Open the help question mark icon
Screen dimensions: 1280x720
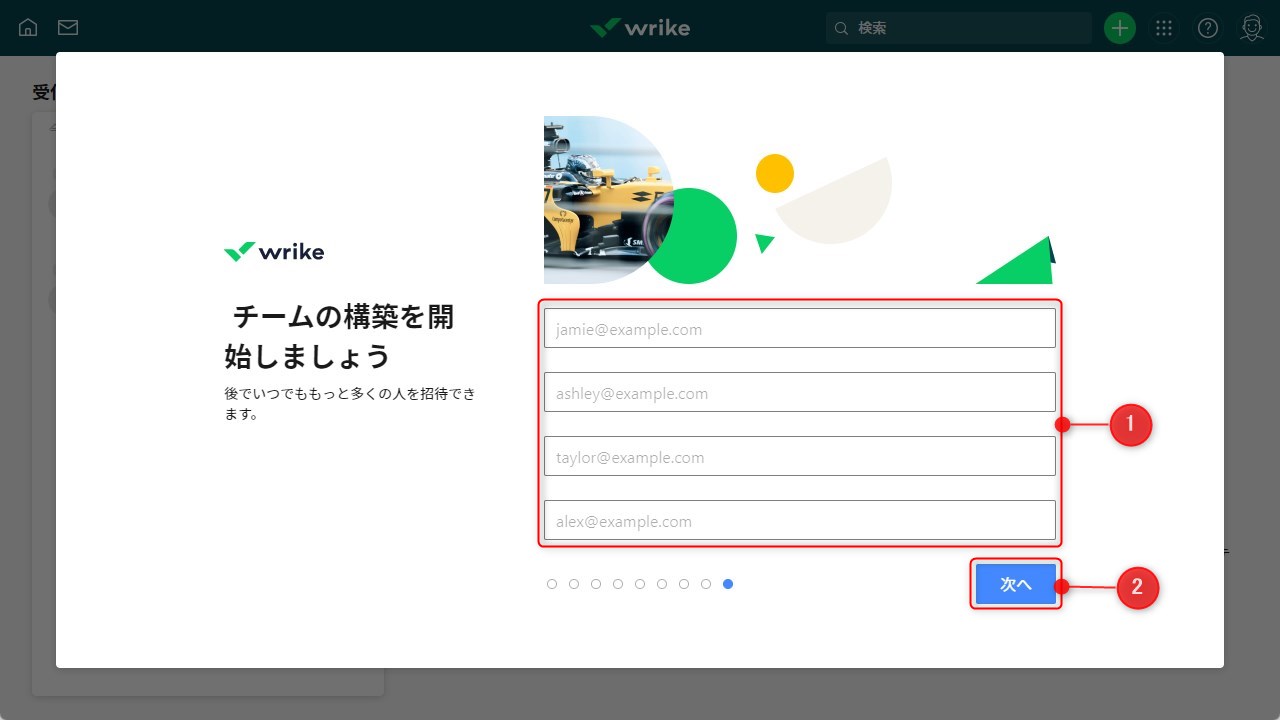(1207, 27)
